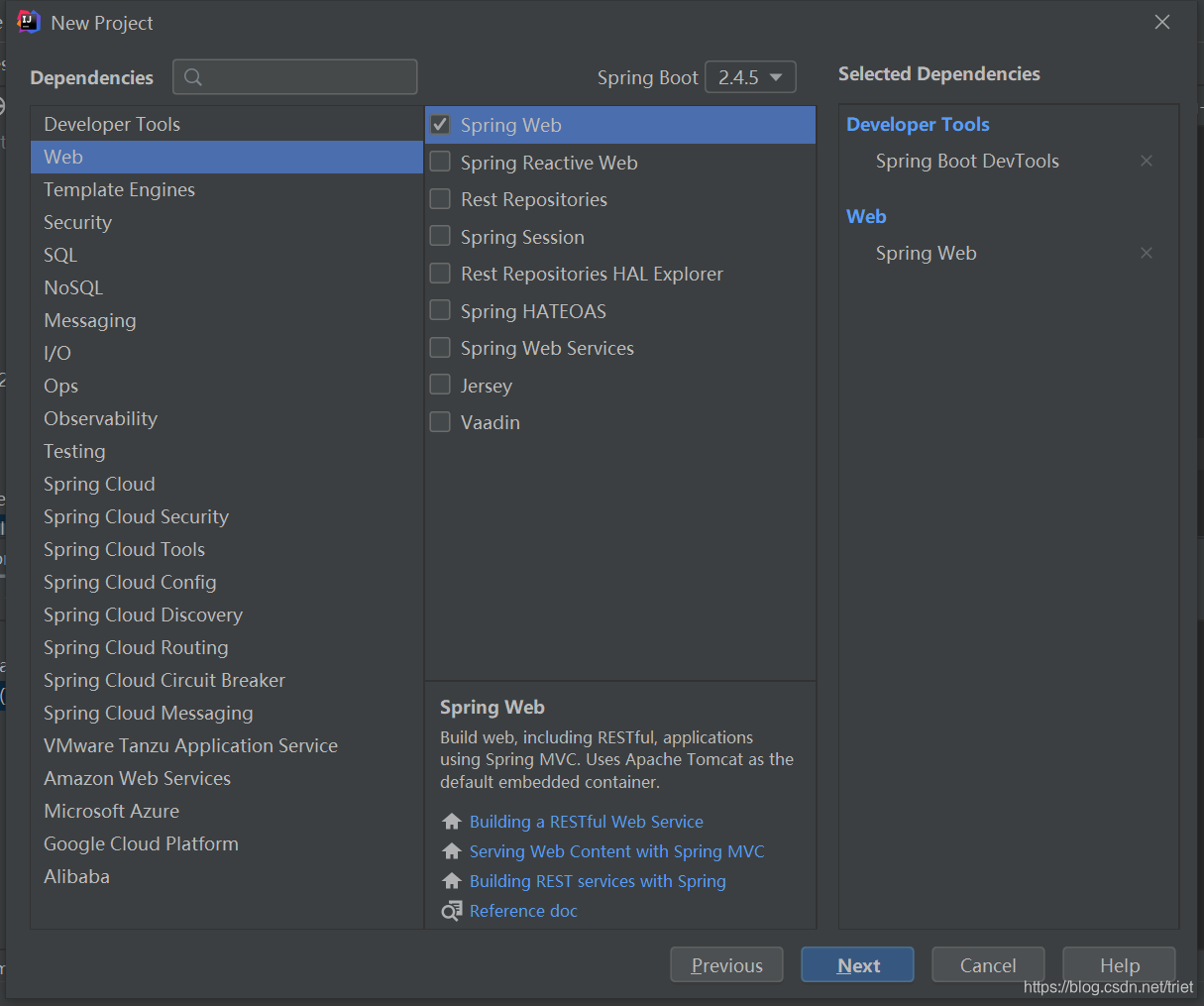Select Spring Web Services checkbox
Image resolution: width=1204 pixels, height=1006 pixels.
(440, 348)
